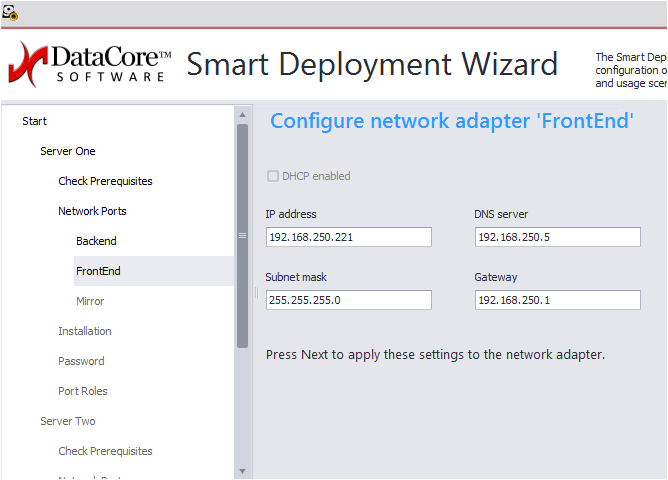This screenshot has width=668, height=480.
Task: Select the Start step in the tree
Action: (35, 121)
